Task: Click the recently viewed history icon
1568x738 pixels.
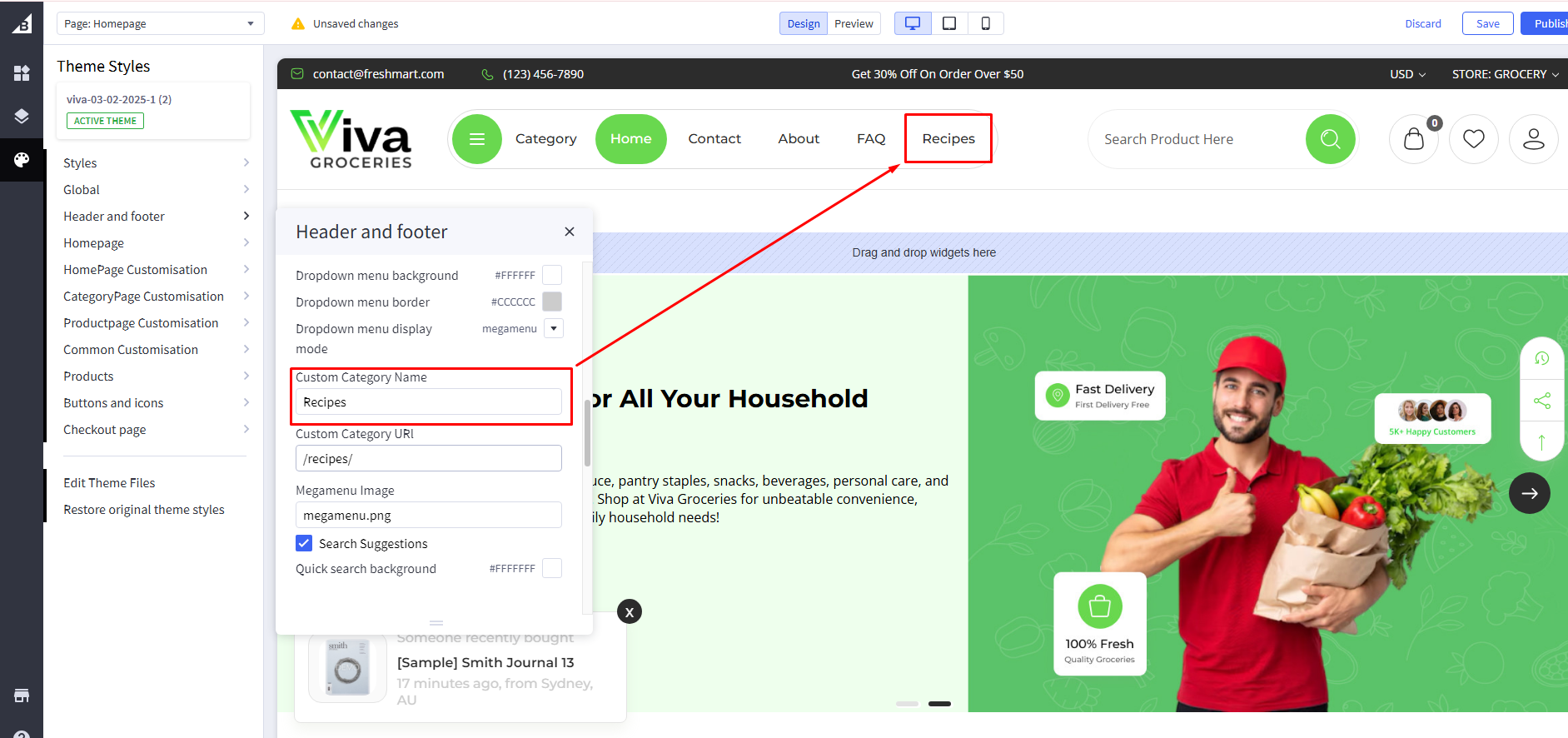Action: tap(1542, 358)
